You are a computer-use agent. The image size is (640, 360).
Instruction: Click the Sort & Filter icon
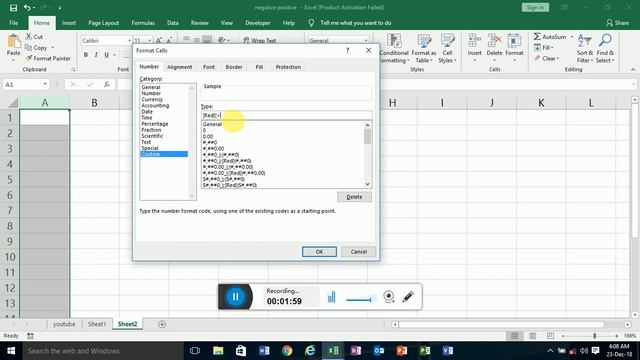pyautogui.click(x=584, y=41)
